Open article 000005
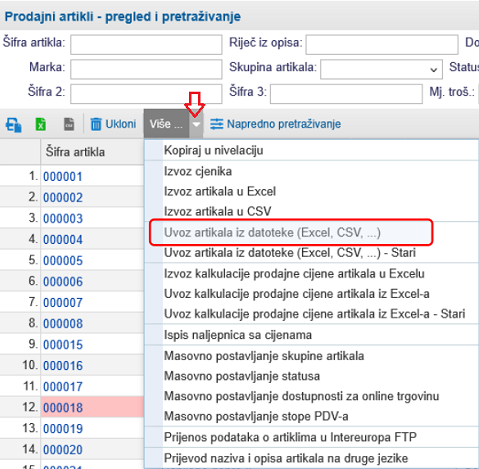The image size is (479, 469). tap(63, 260)
